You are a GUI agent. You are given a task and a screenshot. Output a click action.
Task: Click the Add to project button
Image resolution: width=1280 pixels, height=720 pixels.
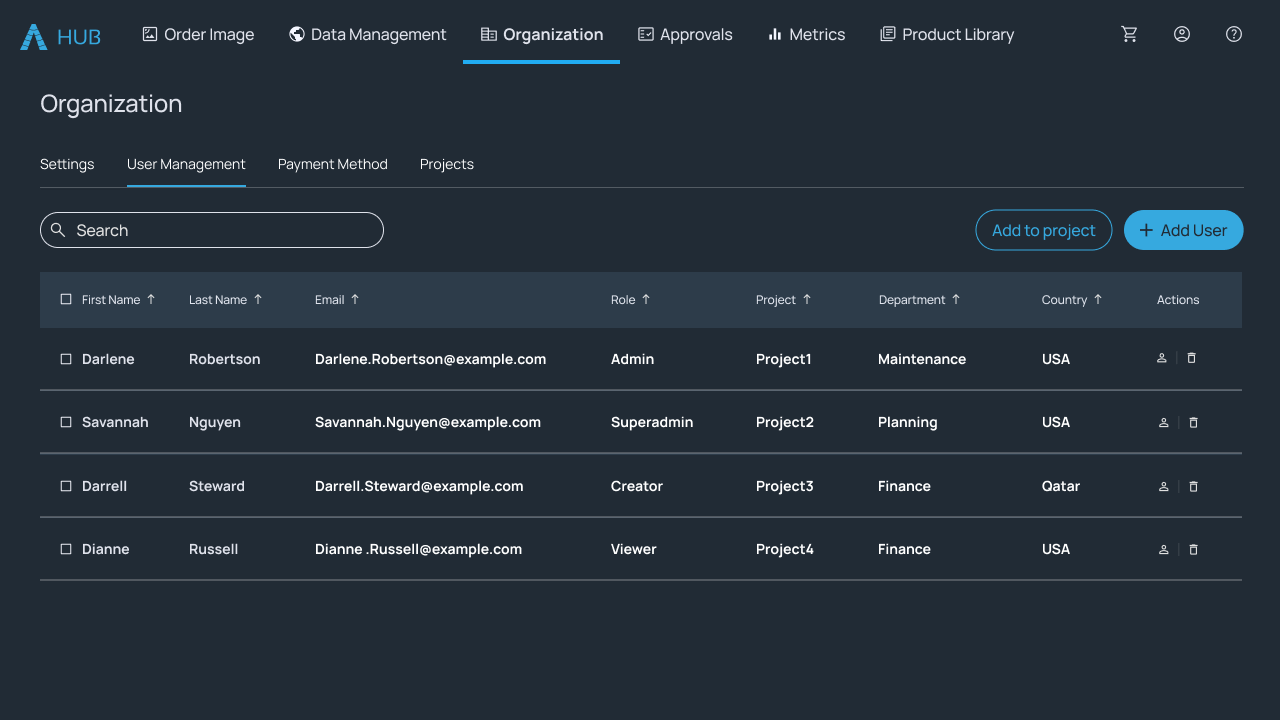pyautogui.click(x=1043, y=230)
